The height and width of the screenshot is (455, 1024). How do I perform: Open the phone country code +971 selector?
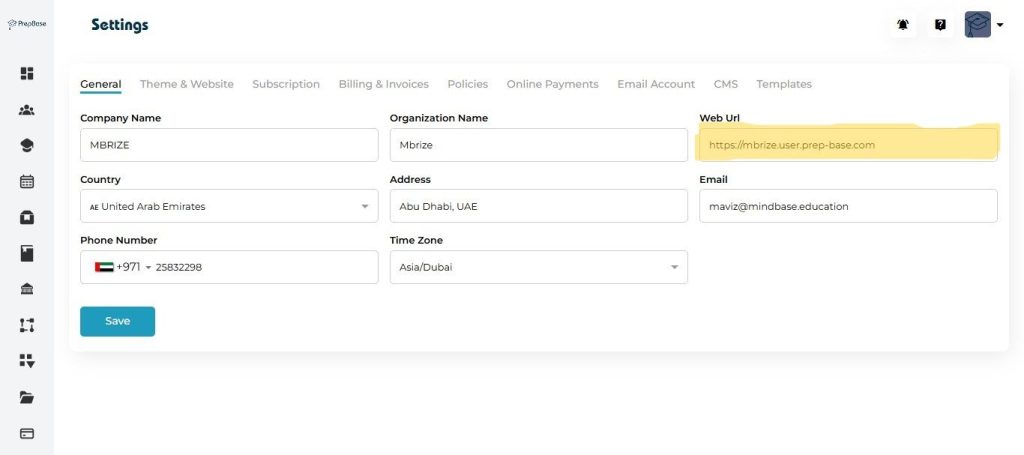pyautogui.click(x=122, y=267)
